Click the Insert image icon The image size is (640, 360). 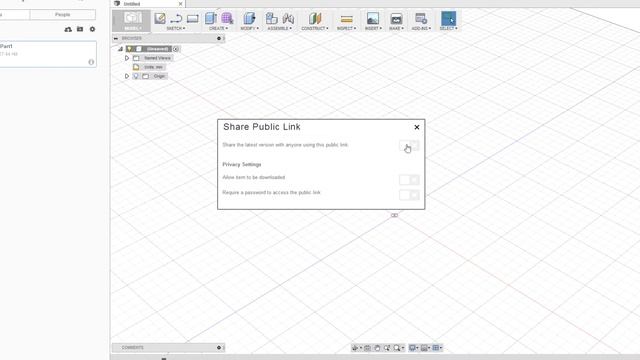pos(373,18)
